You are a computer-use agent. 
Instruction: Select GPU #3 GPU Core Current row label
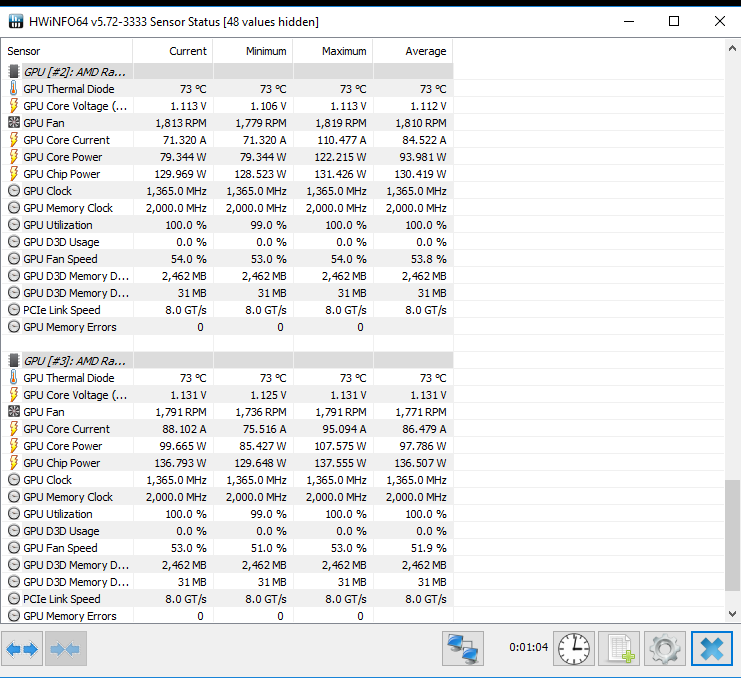click(67, 429)
